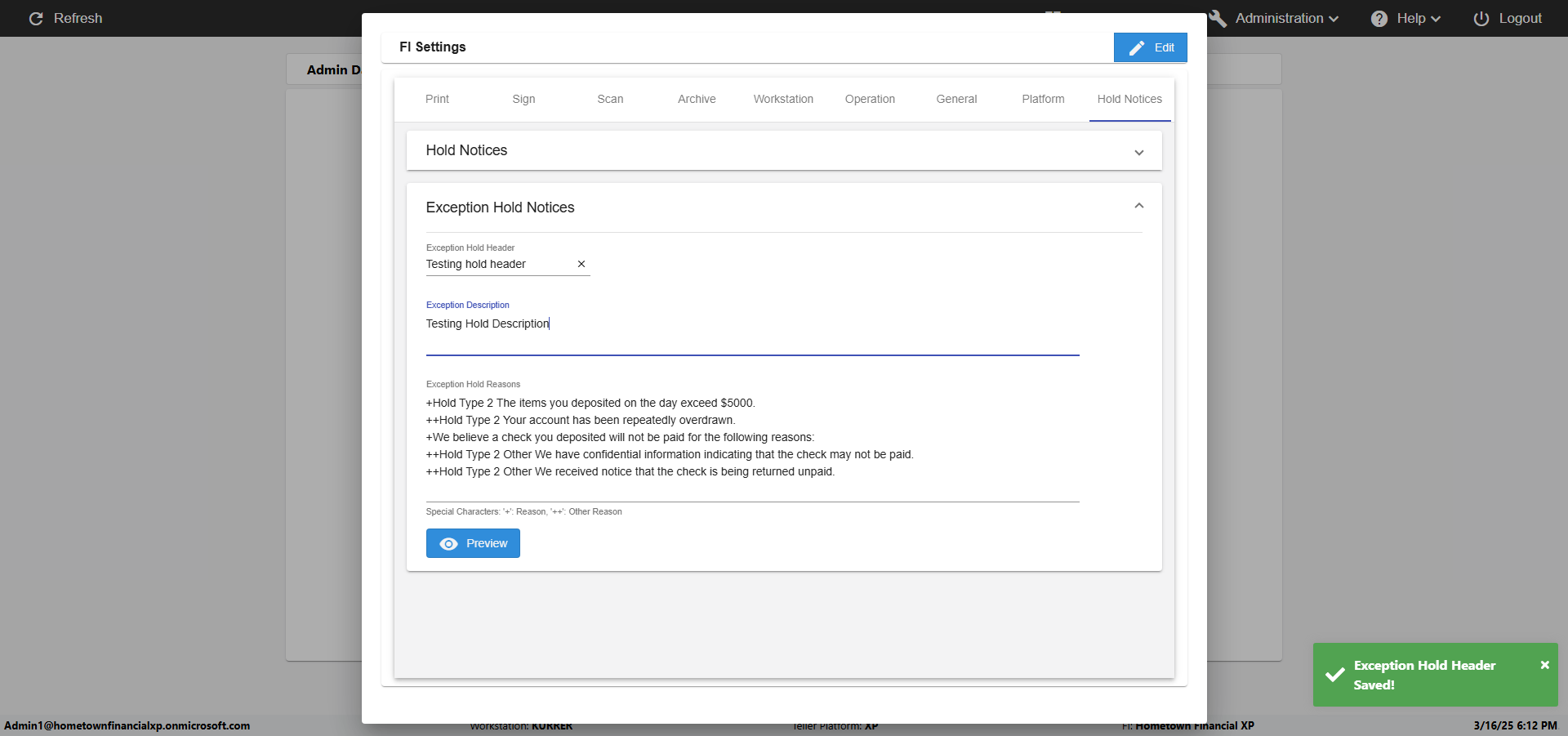The width and height of the screenshot is (1568, 736).
Task: Switch to the Print tab
Action: click(437, 99)
